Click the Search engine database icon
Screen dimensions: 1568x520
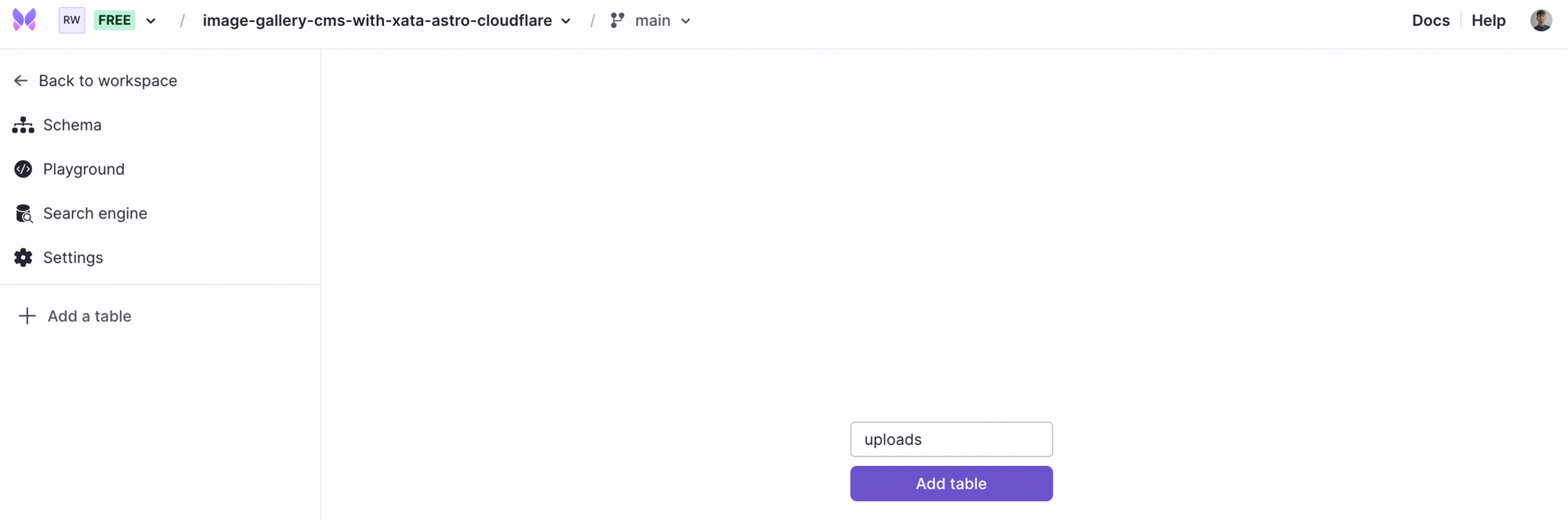coord(24,213)
